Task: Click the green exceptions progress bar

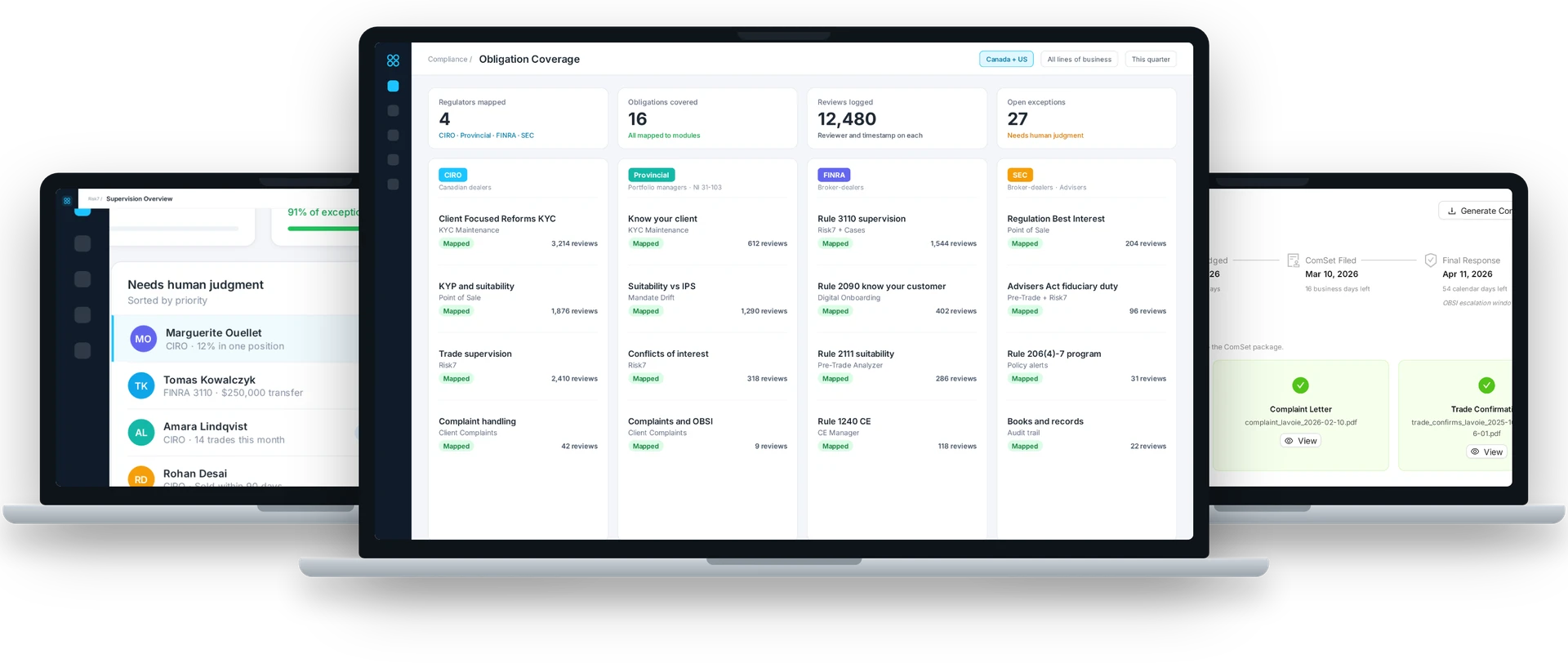Action: point(323,229)
